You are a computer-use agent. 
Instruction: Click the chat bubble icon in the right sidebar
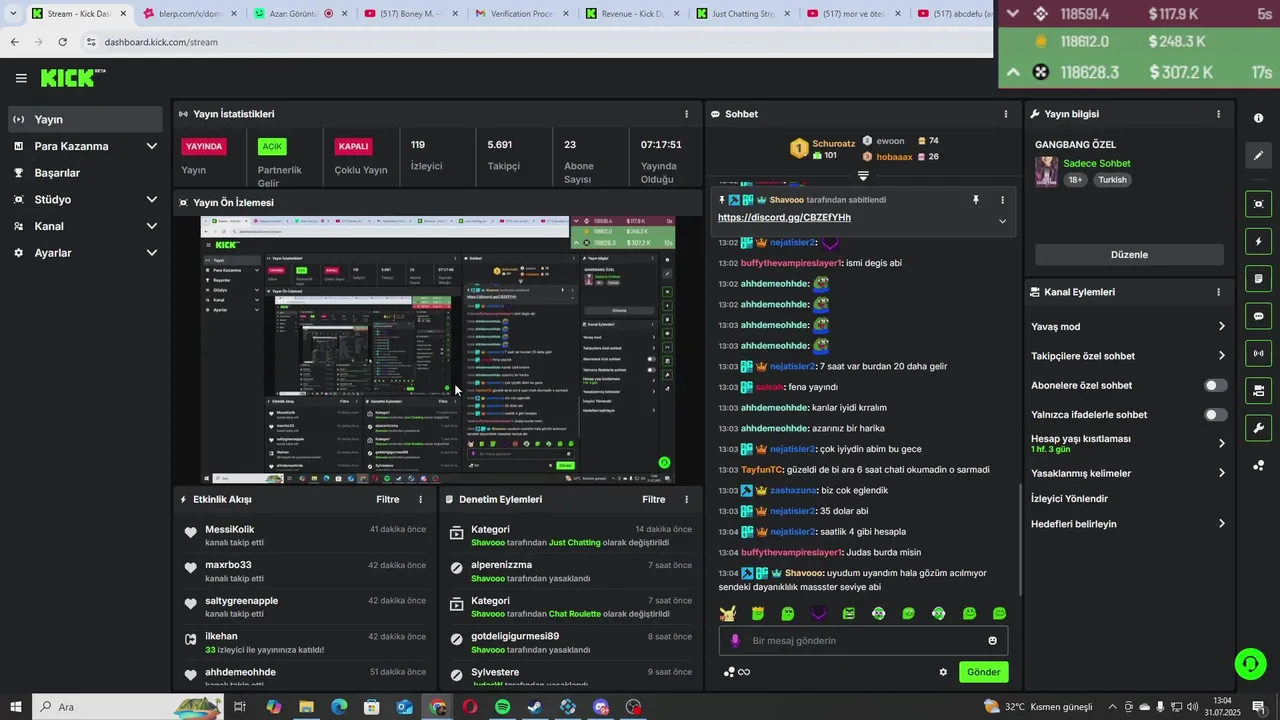pos(1258,316)
